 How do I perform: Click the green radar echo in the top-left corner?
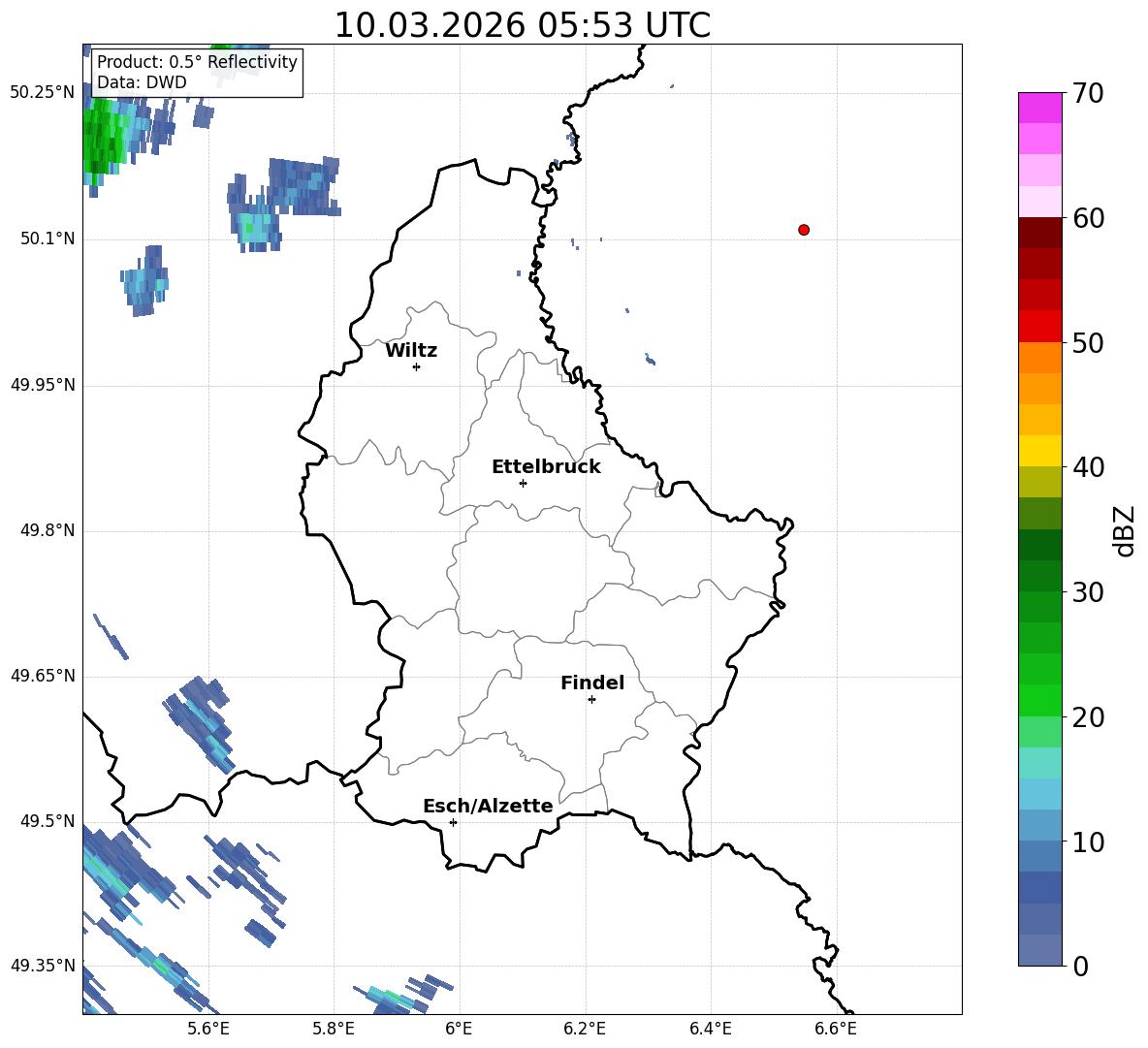point(103,138)
